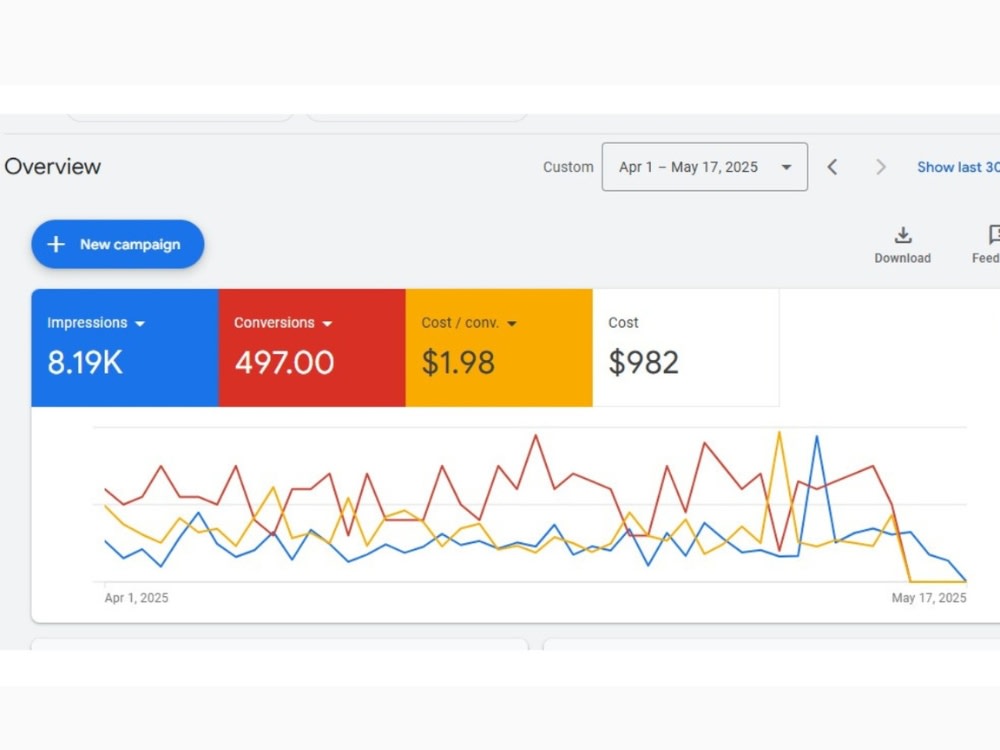Image resolution: width=1000 pixels, height=750 pixels.
Task: Go to the next date period arrow
Action: (x=881, y=167)
